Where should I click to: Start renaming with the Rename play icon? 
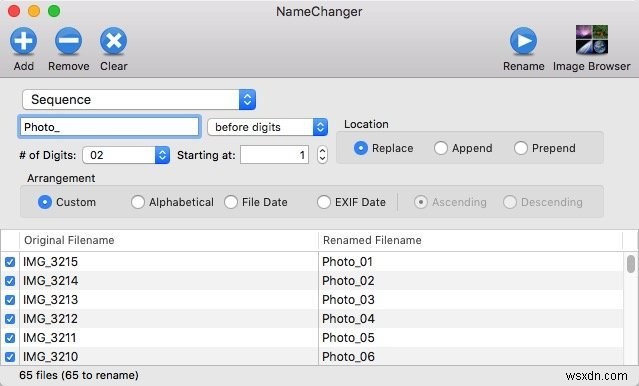coord(523,41)
